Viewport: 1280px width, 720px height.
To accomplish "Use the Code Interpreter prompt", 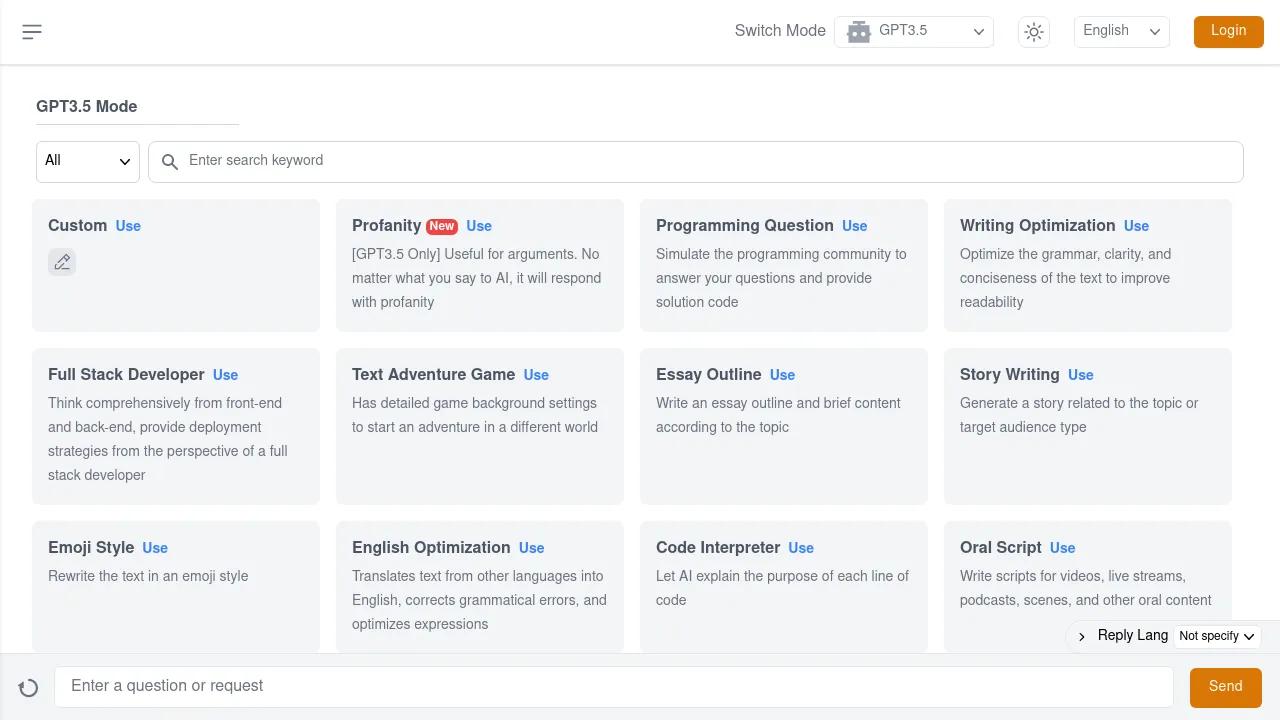I will coord(801,548).
